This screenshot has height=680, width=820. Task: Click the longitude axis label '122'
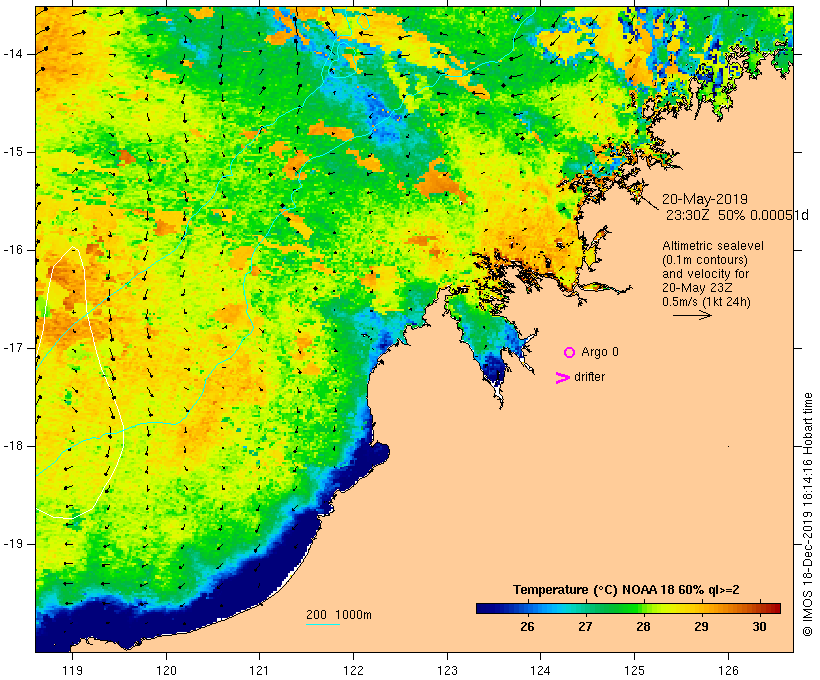tap(353, 670)
